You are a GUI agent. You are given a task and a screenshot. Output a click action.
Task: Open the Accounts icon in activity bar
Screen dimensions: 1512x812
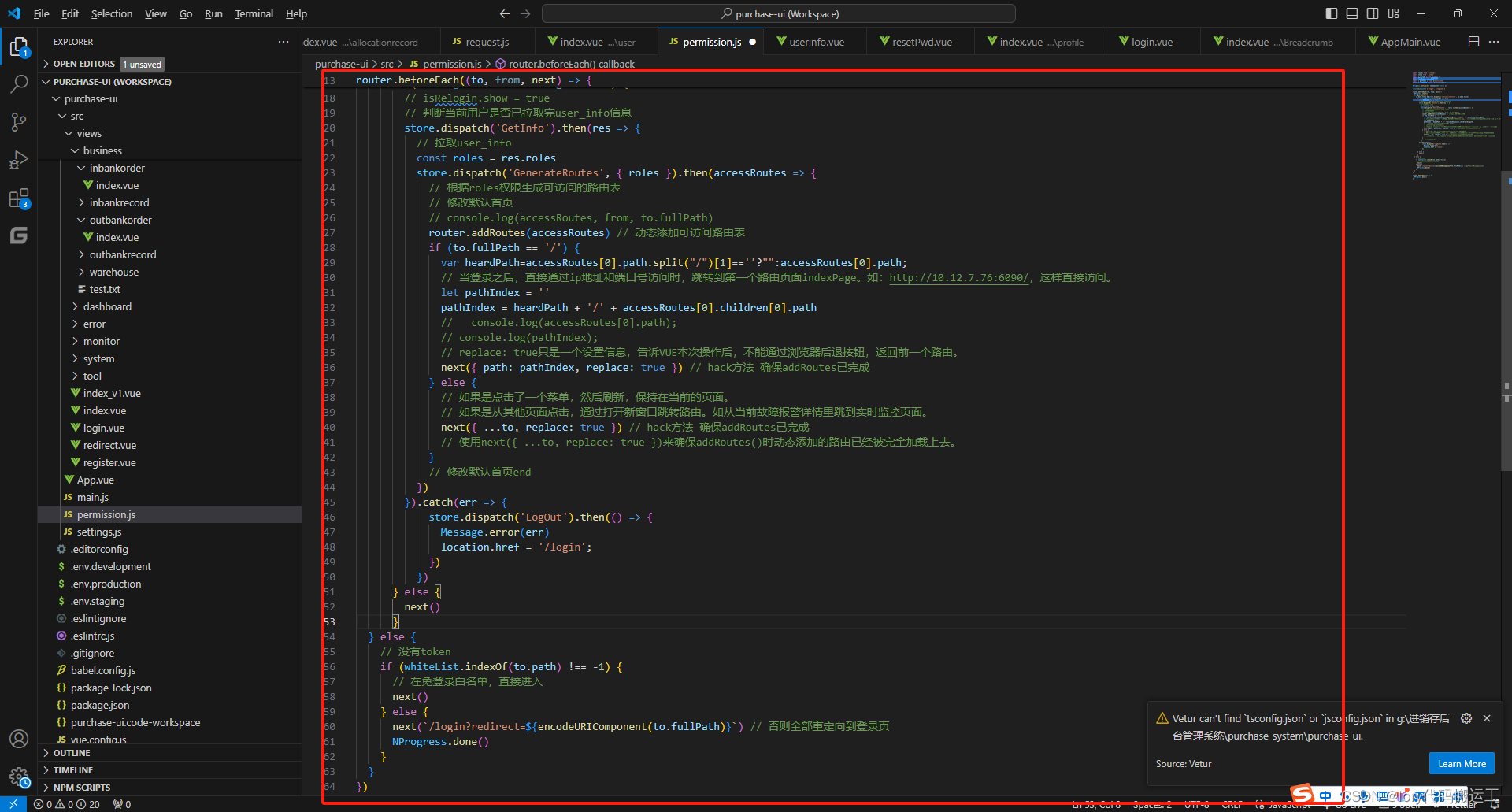tap(19, 739)
